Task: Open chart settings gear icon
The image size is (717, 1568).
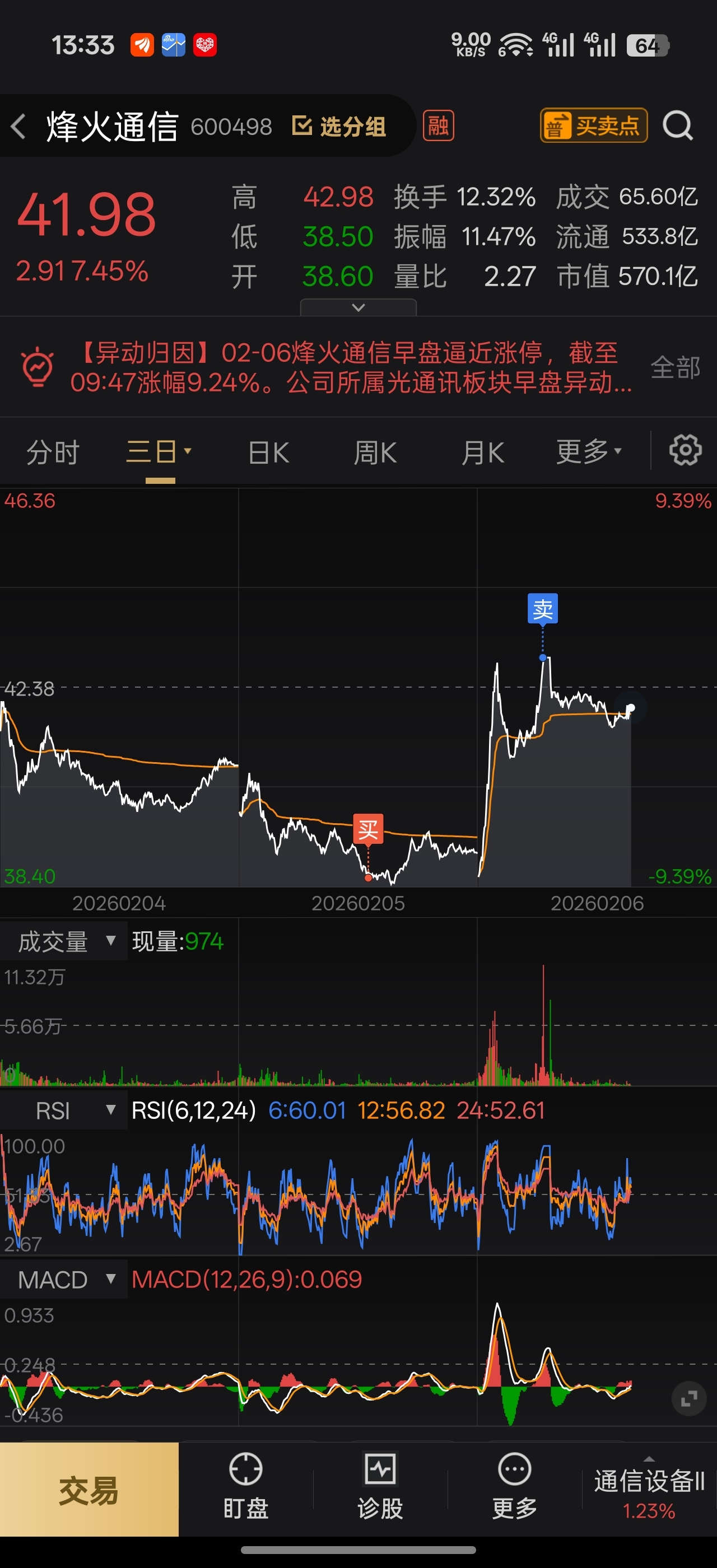Action: point(685,451)
